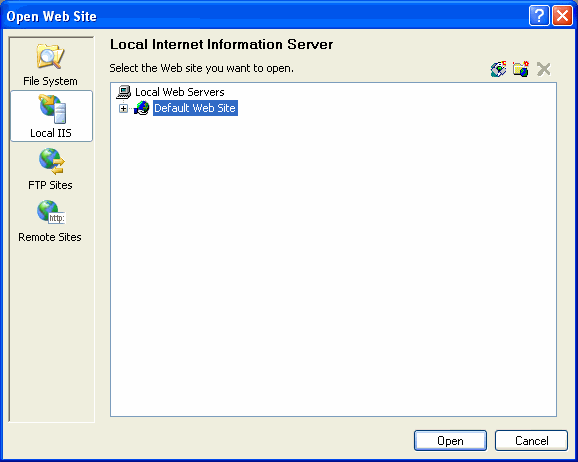
Task: Click the Open button
Action: (x=450, y=441)
